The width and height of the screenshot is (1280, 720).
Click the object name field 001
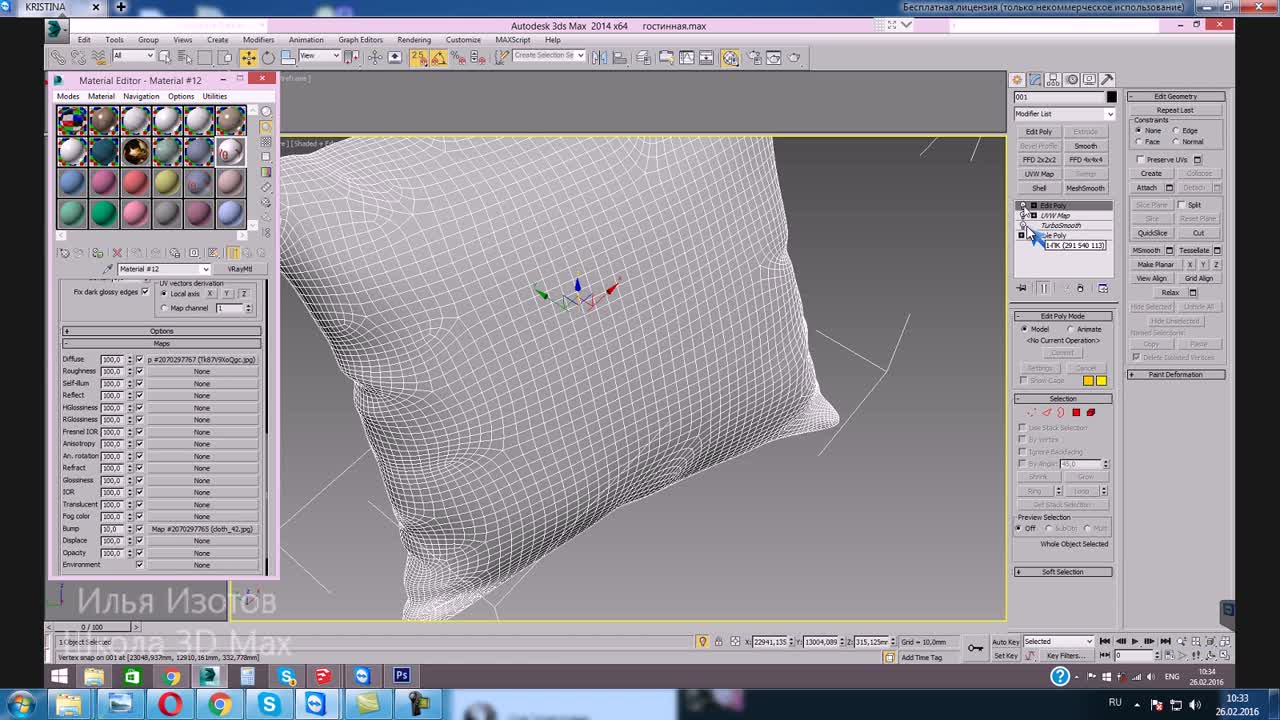click(1059, 97)
